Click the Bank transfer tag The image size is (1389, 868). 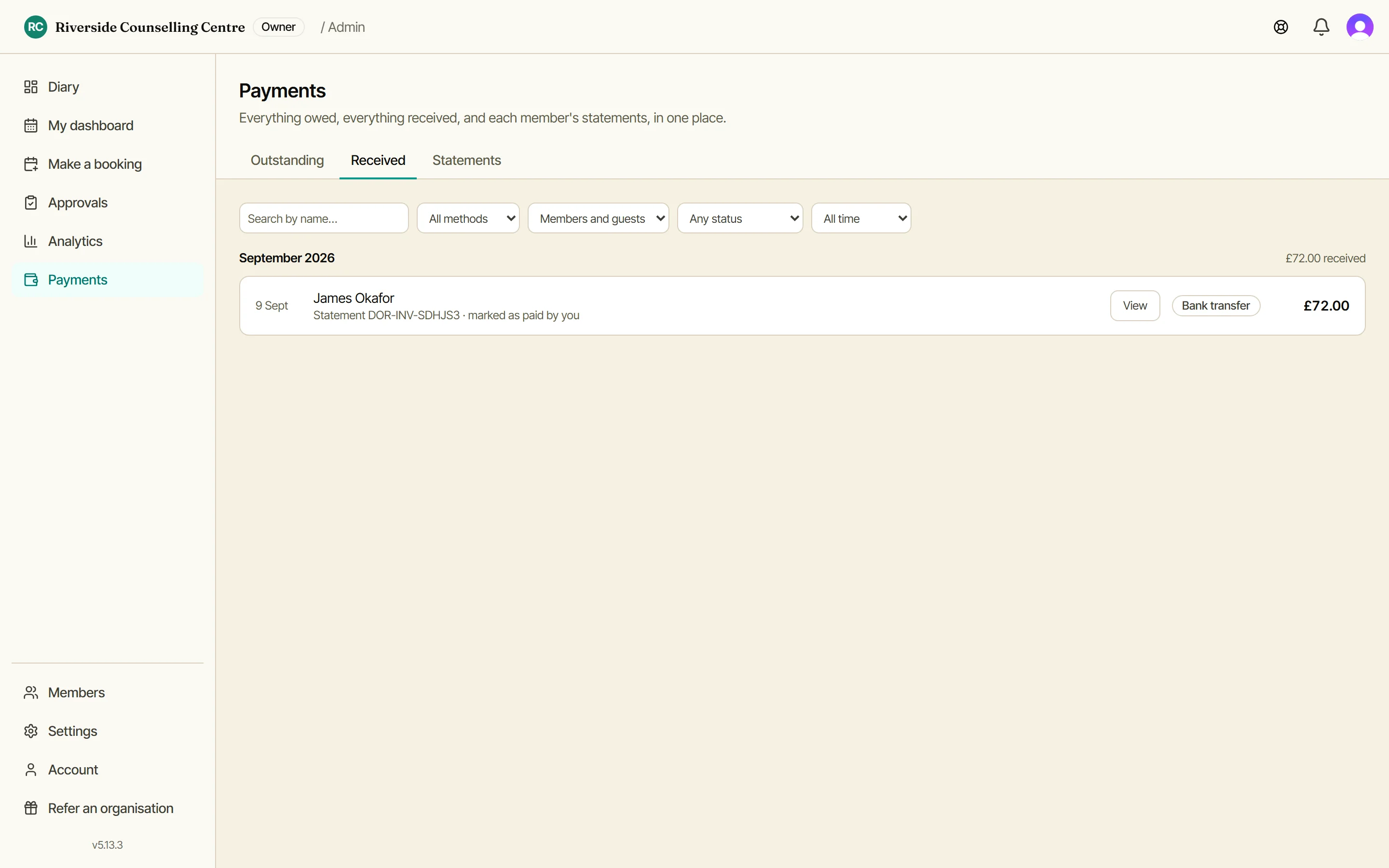tap(1216, 305)
